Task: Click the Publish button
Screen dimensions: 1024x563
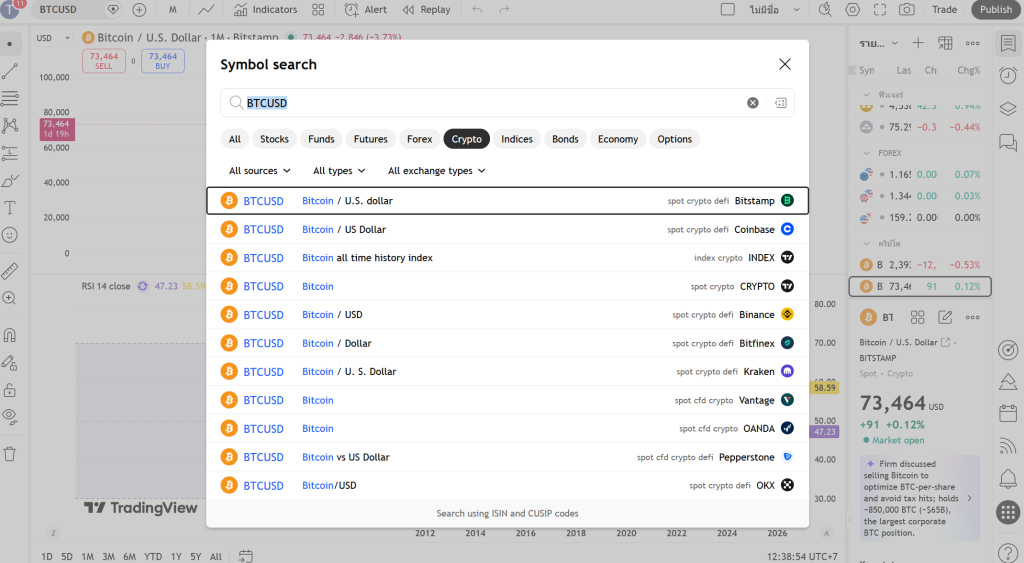Action: (996, 10)
